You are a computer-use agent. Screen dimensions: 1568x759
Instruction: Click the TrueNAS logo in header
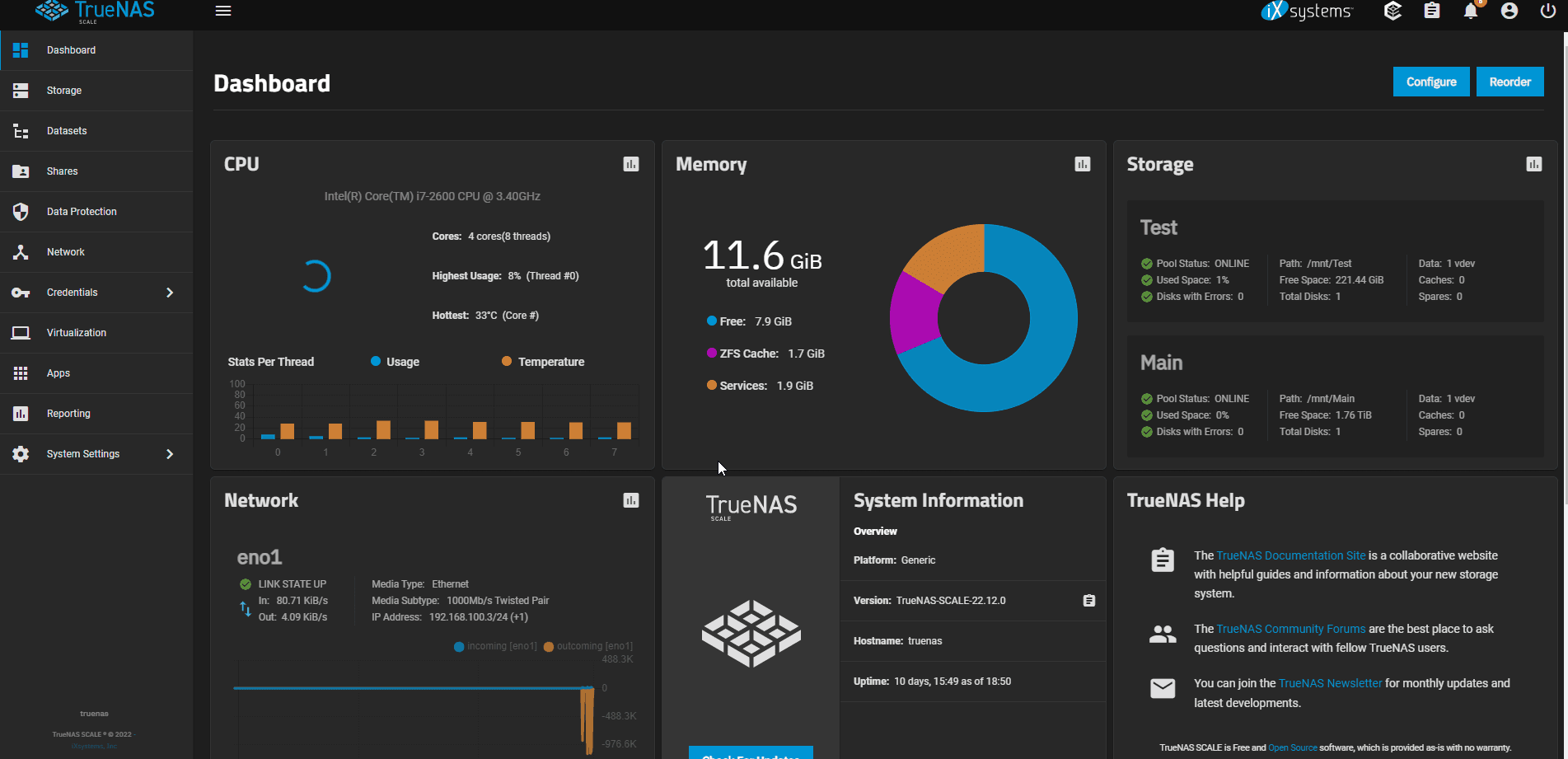tap(96, 12)
